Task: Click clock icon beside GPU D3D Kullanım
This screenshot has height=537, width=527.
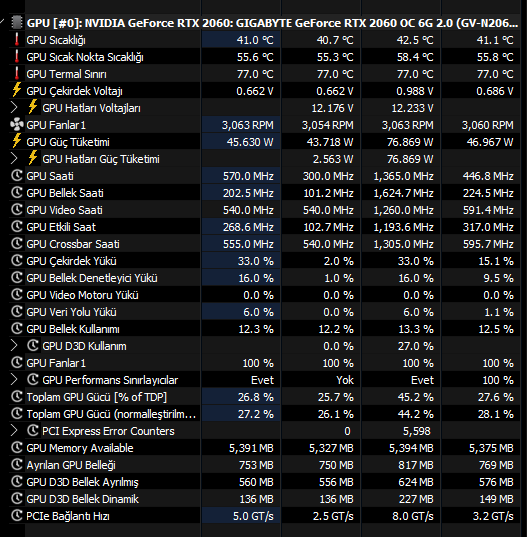Action: click(33, 346)
